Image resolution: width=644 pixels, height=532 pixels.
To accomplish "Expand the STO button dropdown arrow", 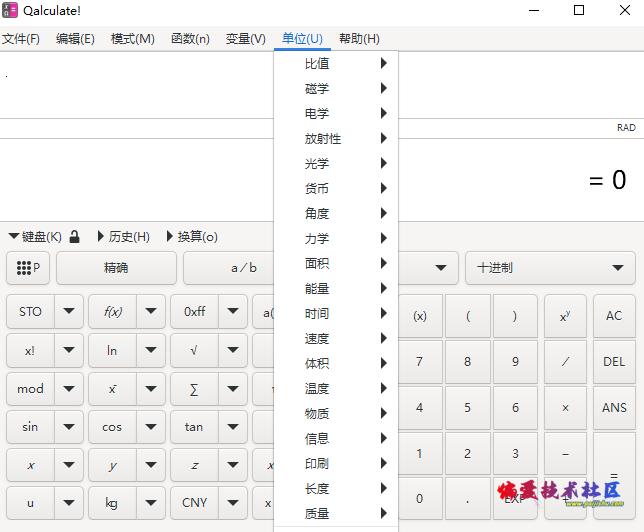I will point(69,311).
